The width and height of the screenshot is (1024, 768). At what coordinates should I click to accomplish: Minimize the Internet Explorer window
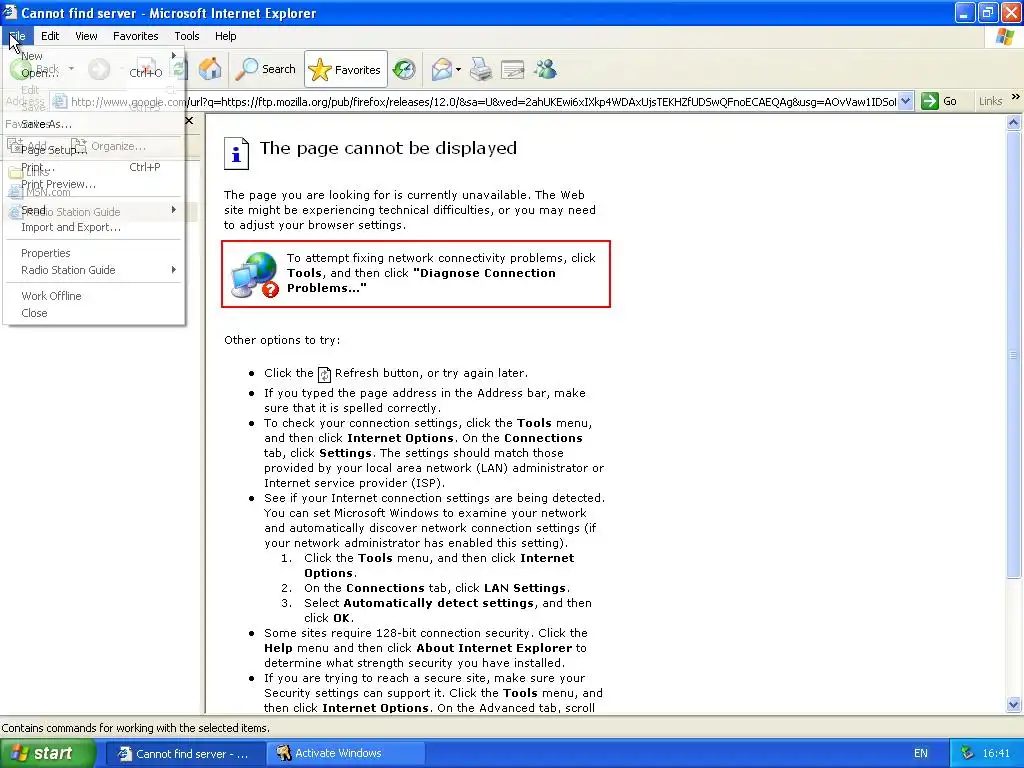(965, 12)
